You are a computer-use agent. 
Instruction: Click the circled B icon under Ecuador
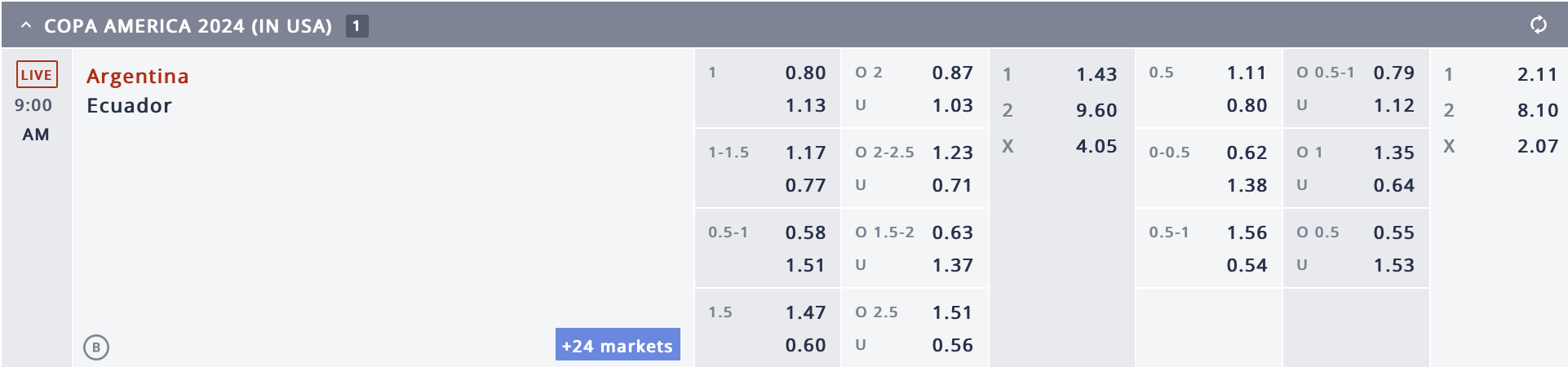pos(96,347)
